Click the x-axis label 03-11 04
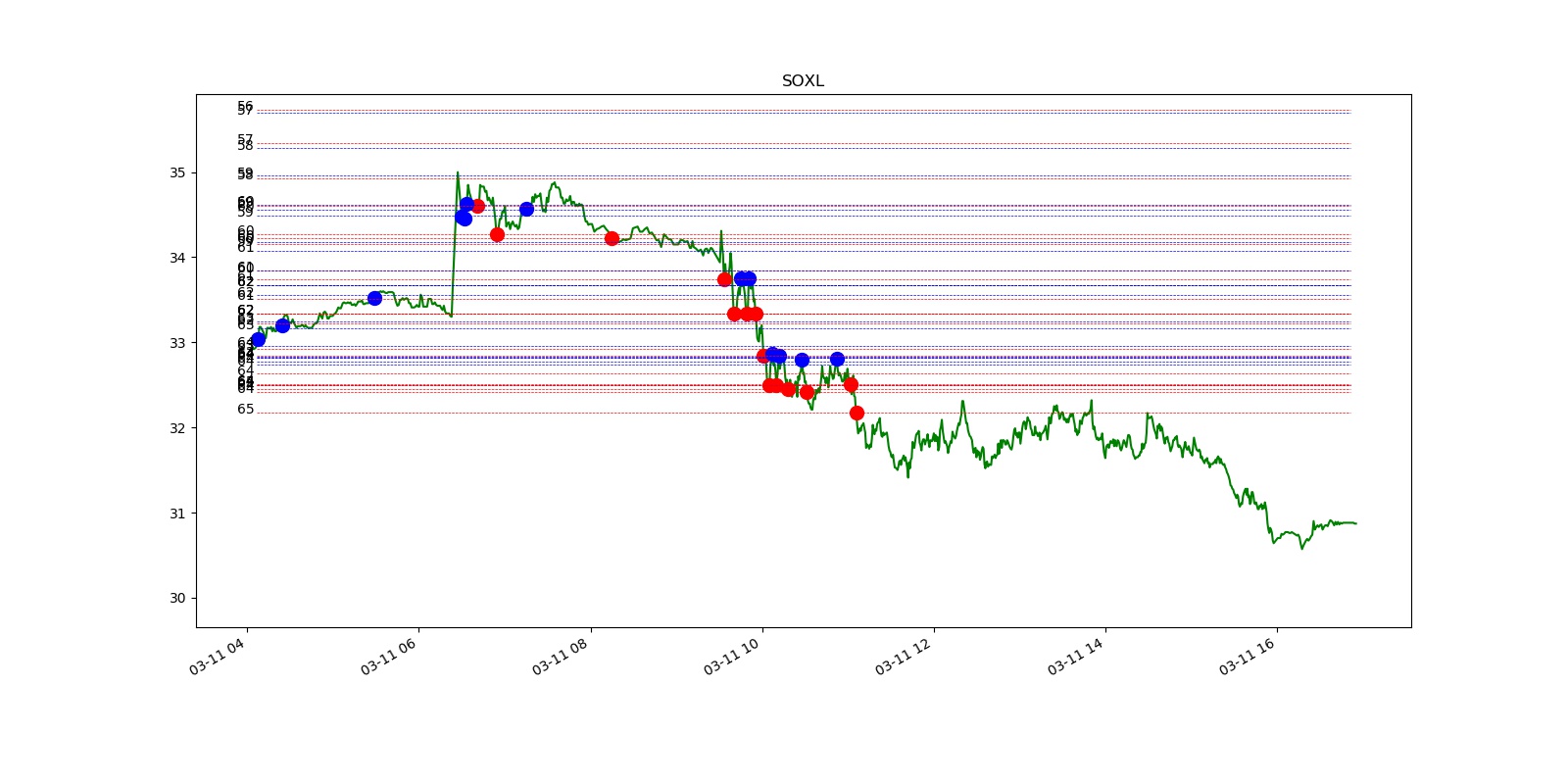Image resolution: width=1568 pixels, height=784 pixels. tap(217, 656)
